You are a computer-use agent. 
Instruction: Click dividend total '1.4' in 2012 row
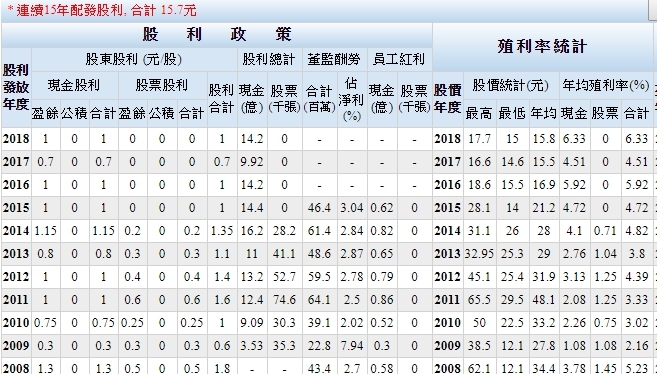[x=222, y=277]
